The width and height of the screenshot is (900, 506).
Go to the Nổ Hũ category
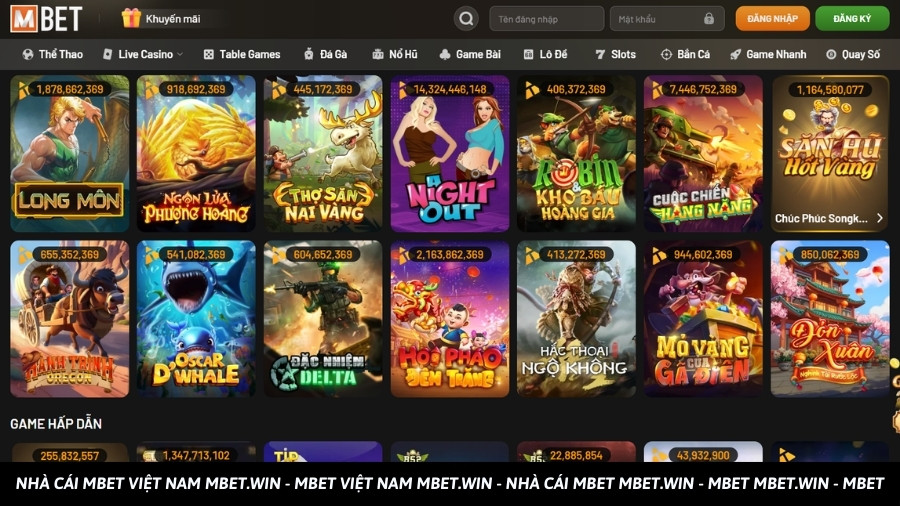(395, 54)
